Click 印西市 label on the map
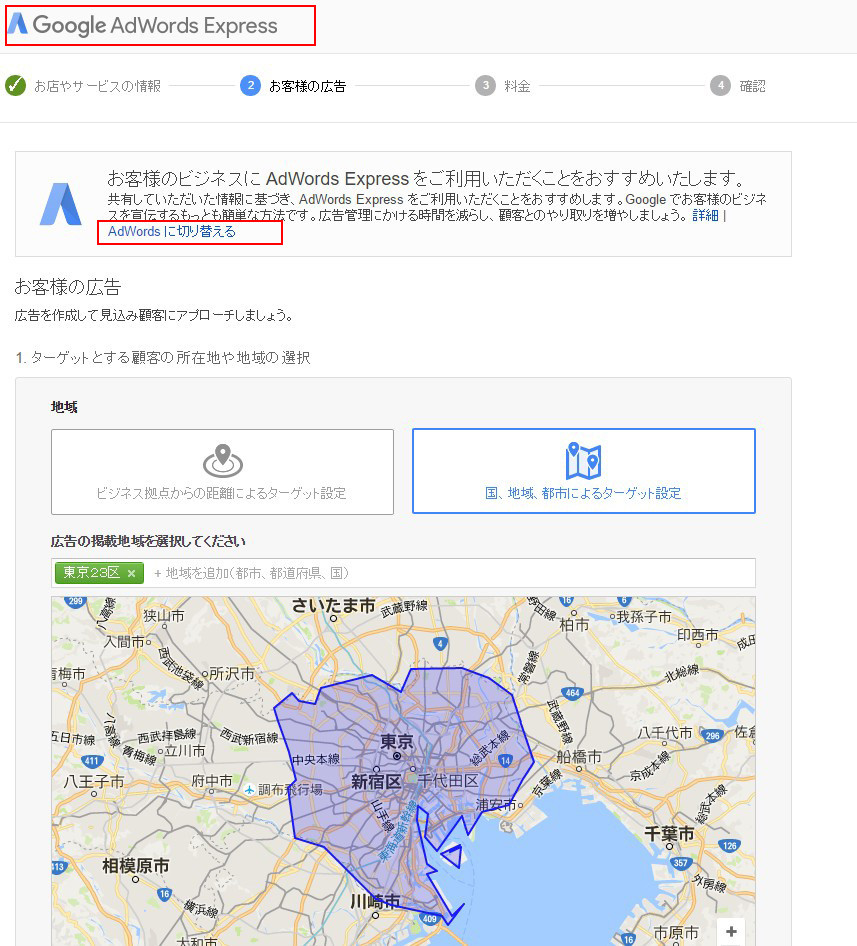This screenshot has height=946, width=857. (x=698, y=635)
